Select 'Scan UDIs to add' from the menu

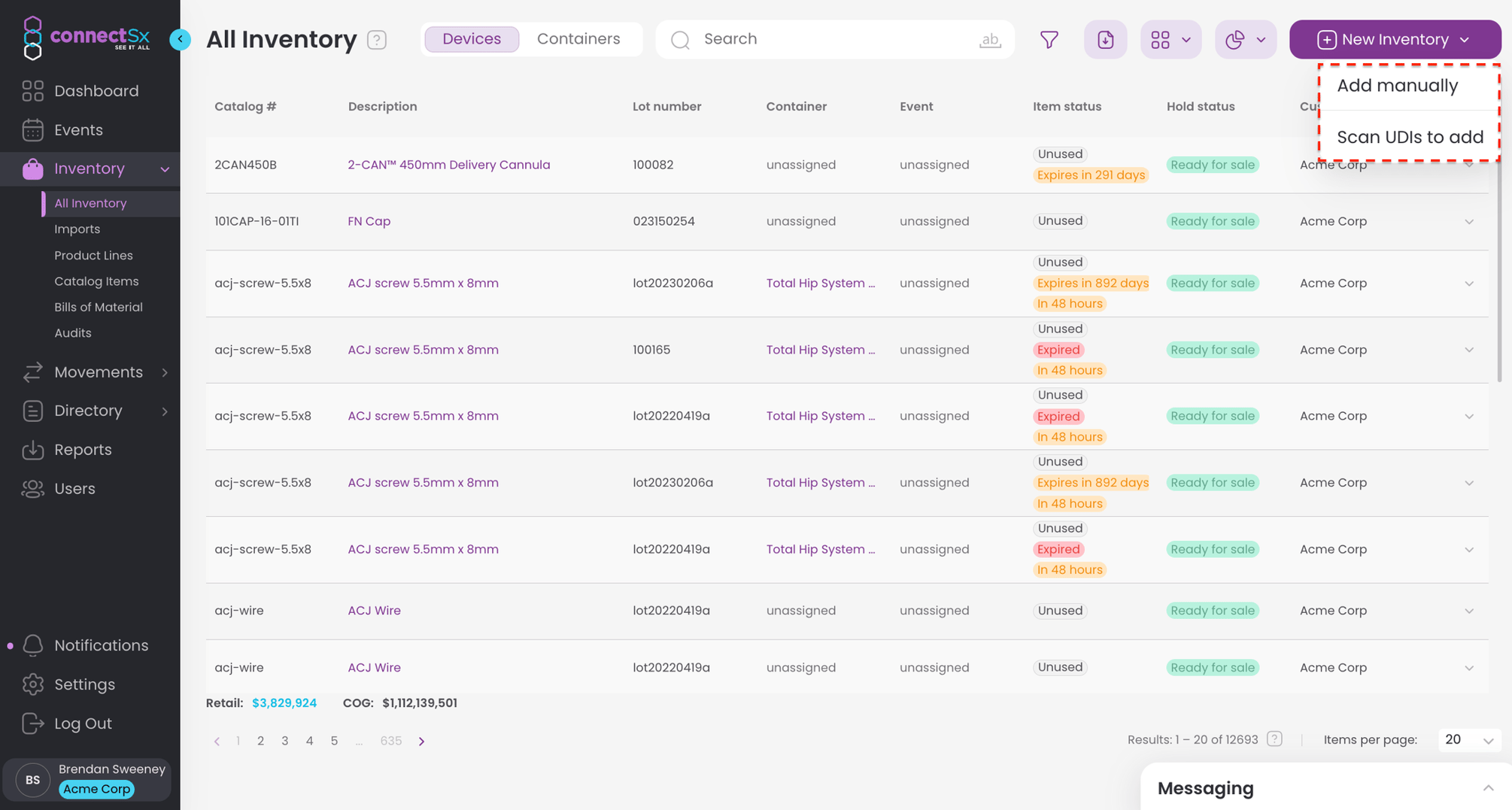click(x=1410, y=136)
